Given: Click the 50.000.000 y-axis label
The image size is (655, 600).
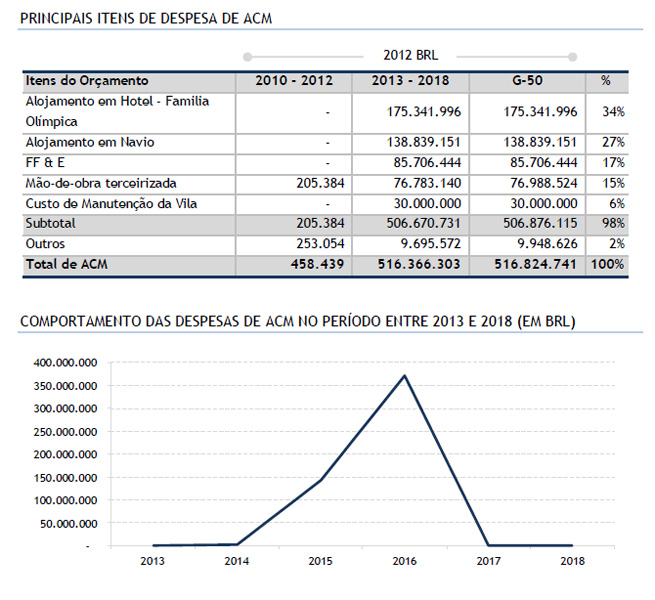Looking at the screenshot, I should pos(69,524).
